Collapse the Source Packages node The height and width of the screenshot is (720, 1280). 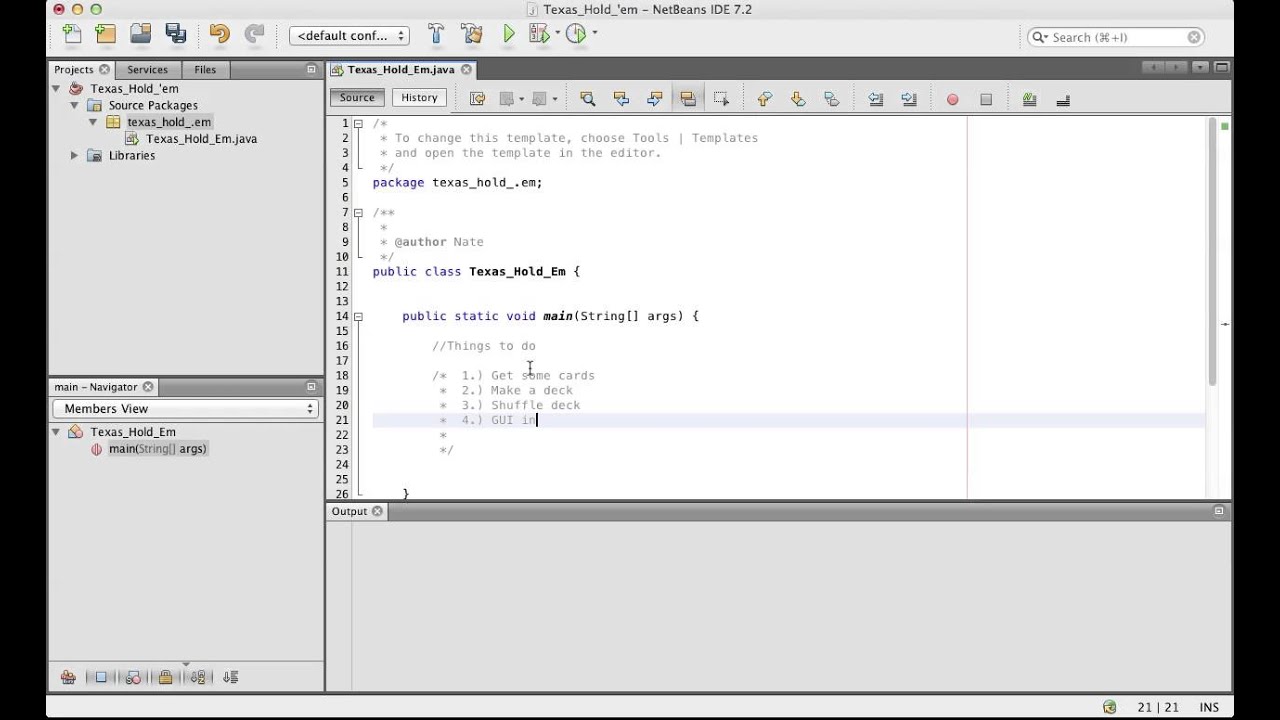(x=74, y=105)
